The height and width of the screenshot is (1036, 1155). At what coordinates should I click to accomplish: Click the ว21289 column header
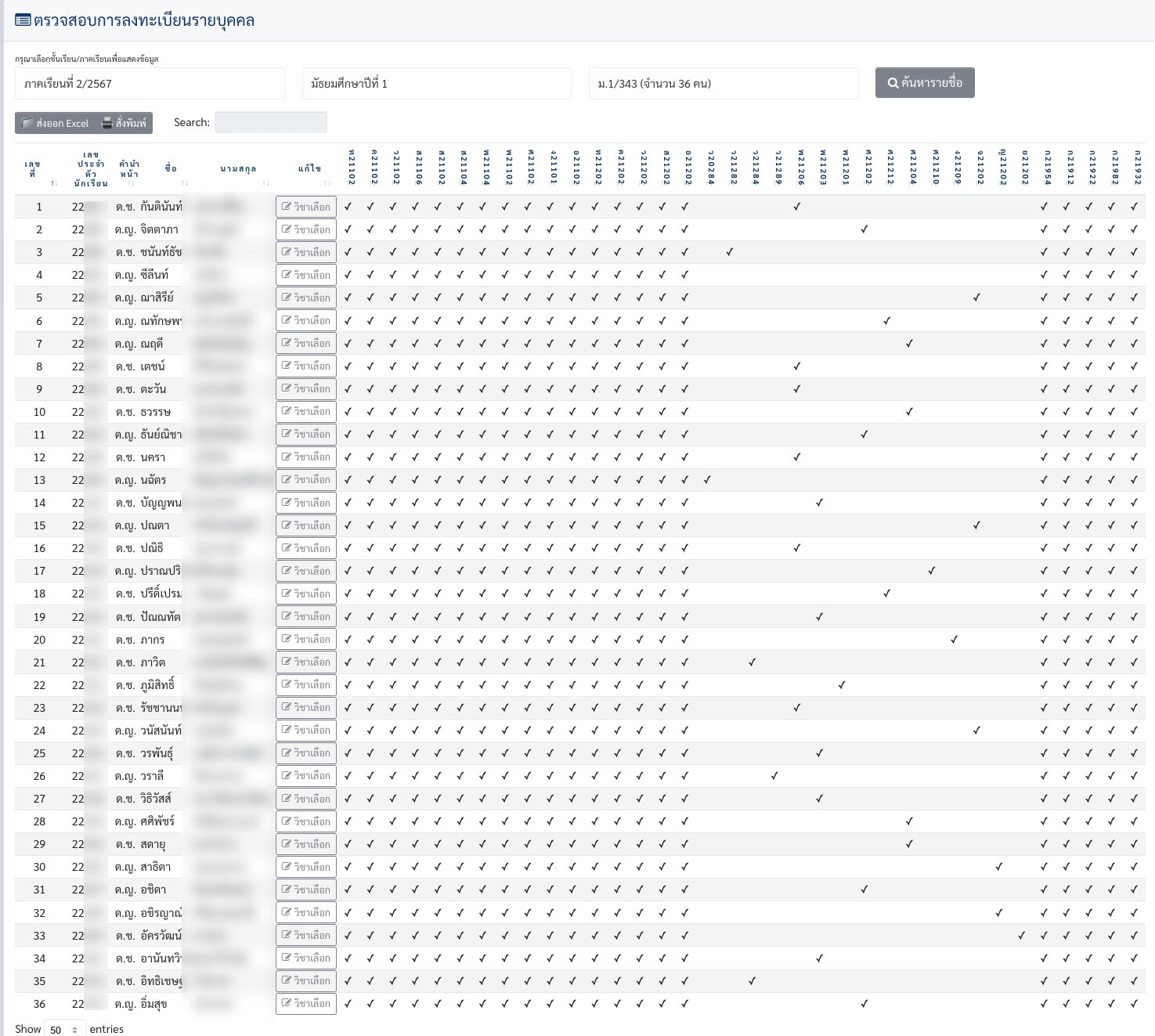(778, 168)
